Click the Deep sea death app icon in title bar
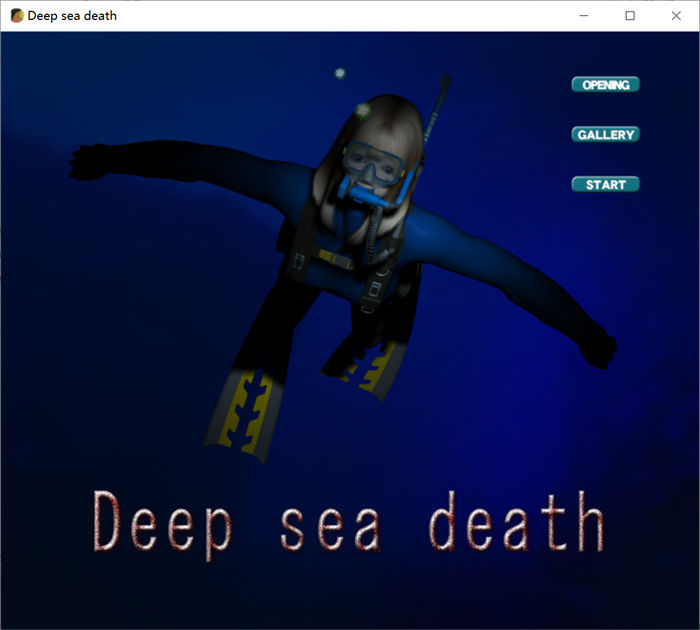 [17, 16]
